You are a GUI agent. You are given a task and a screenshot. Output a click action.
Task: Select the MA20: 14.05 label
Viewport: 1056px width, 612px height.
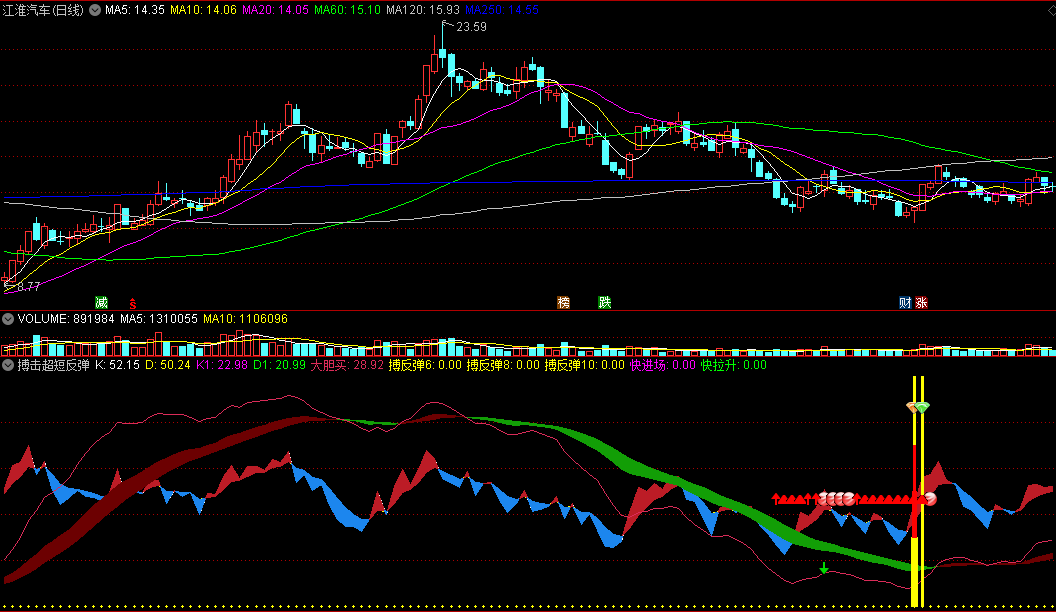tap(275, 10)
